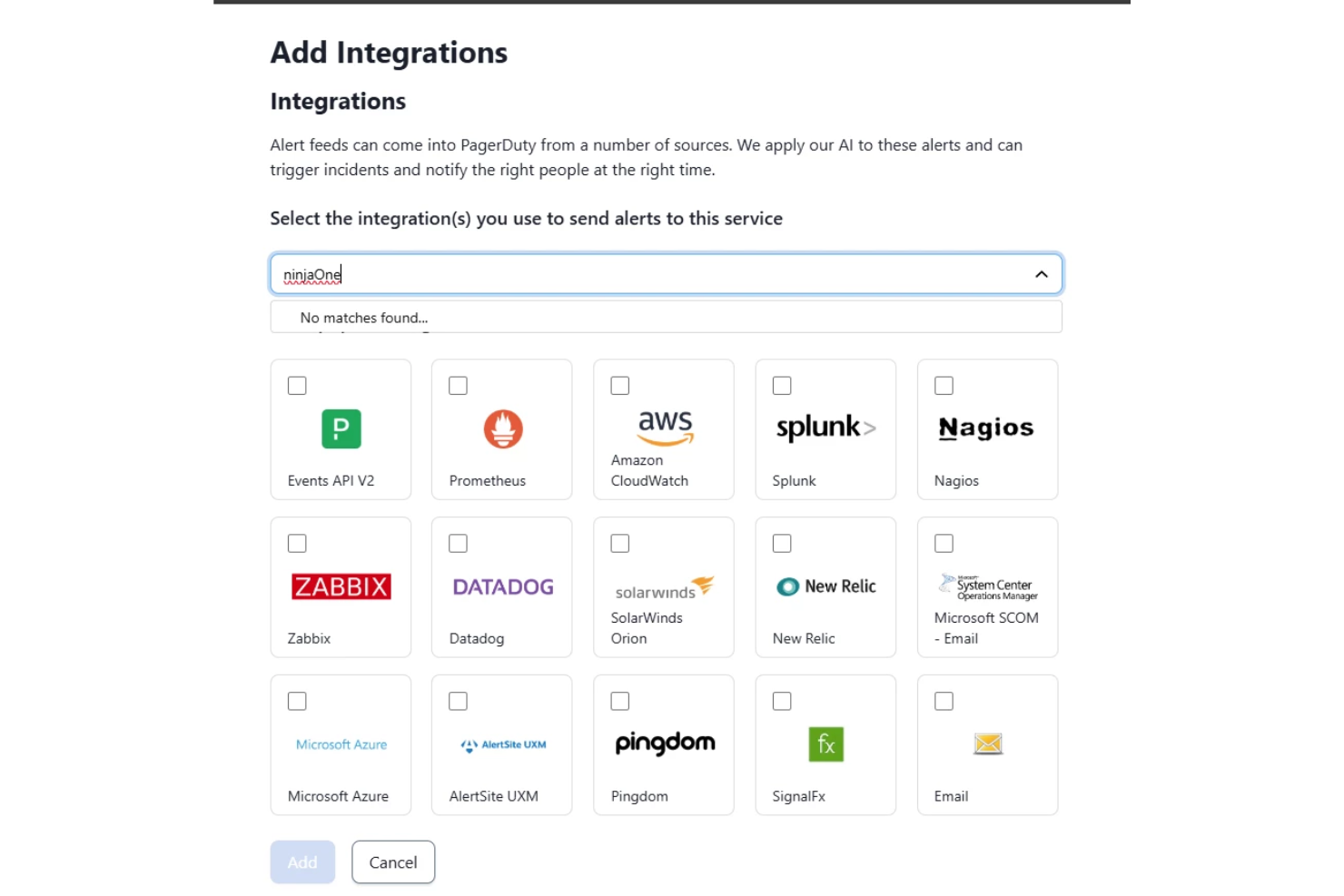The height and width of the screenshot is (896, 1344).
Task: Click the Microsoft Azure logo
Action: [x=341, y=744]
